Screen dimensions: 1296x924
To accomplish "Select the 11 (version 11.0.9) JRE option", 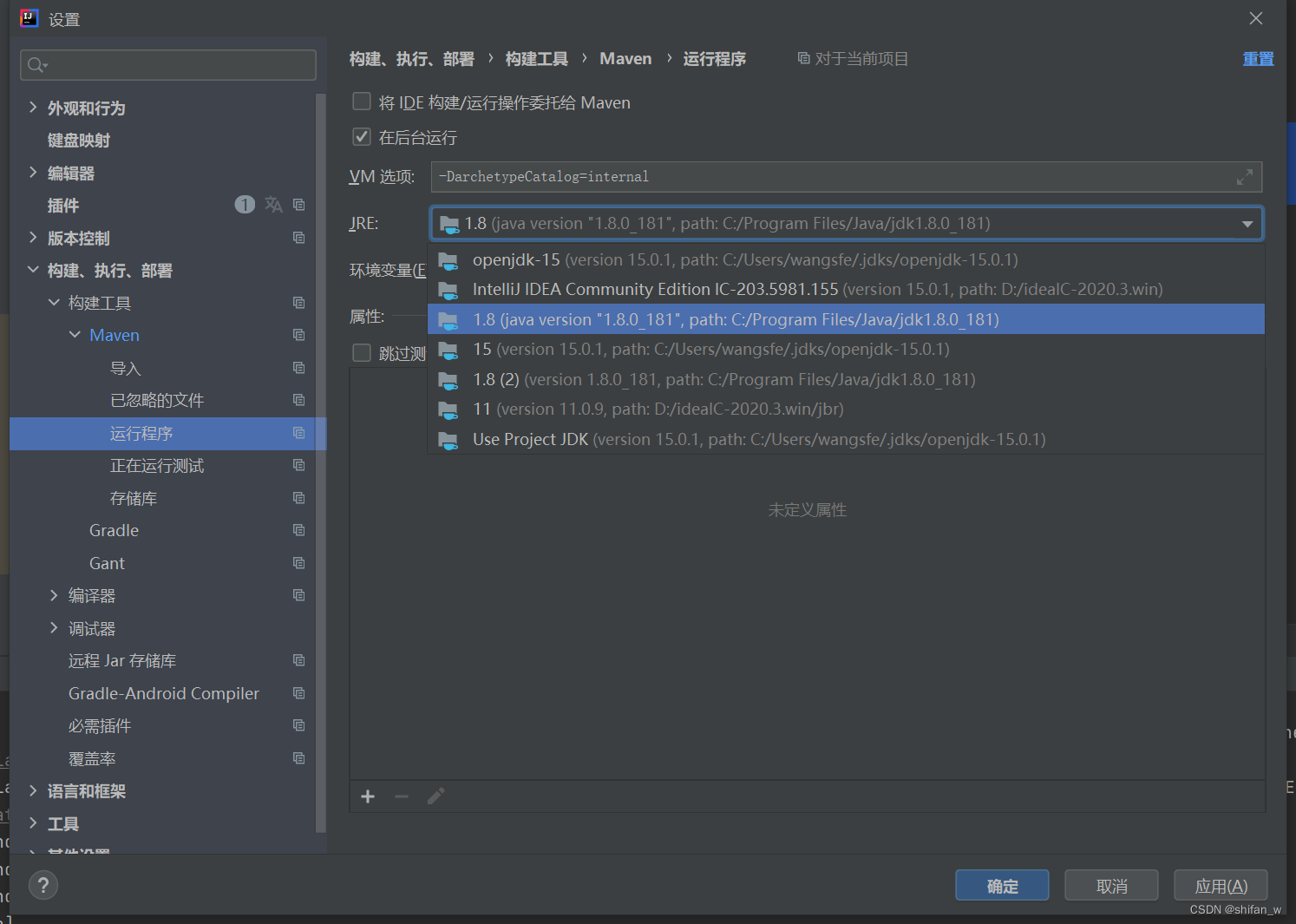I will pos(847,409).
